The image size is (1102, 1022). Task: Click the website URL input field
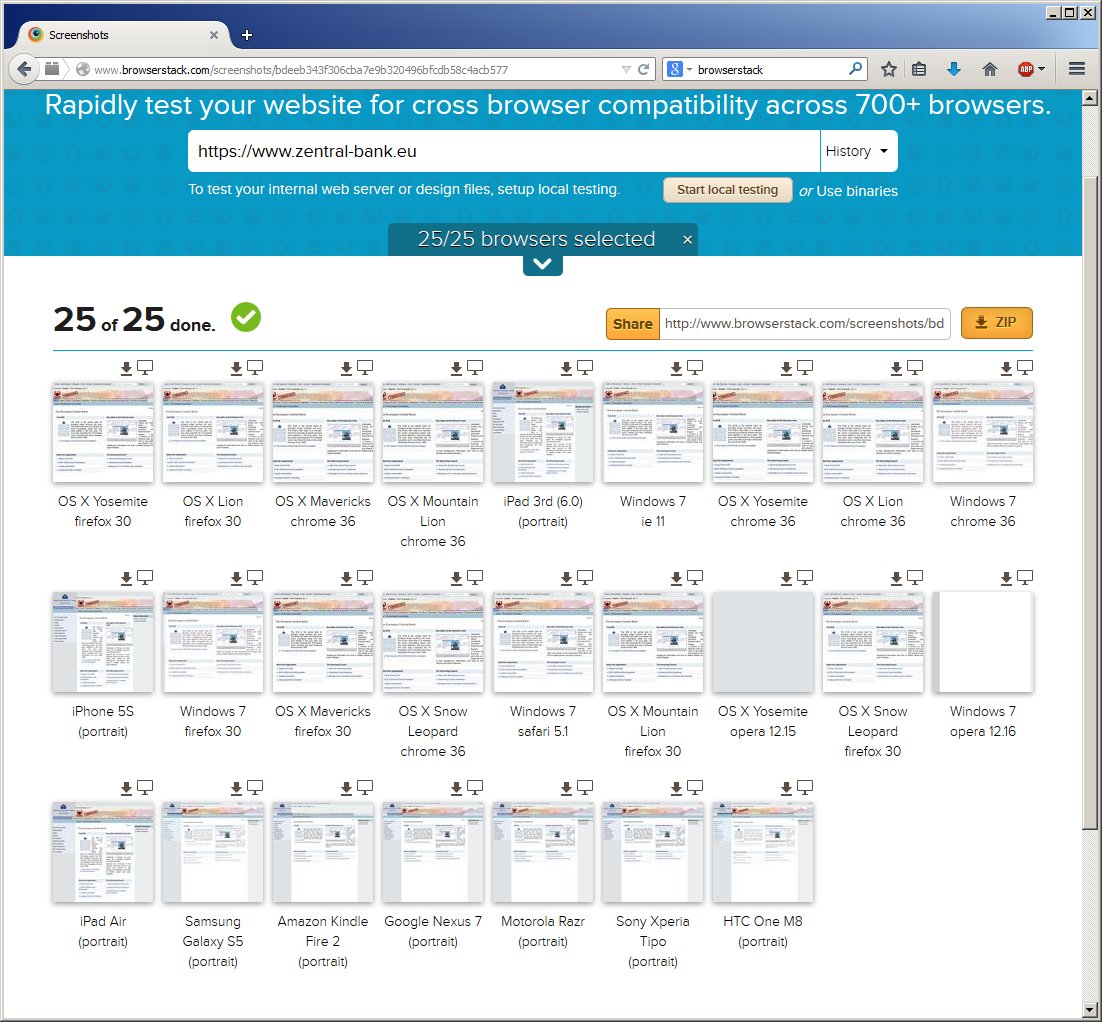tap(503, 151)
